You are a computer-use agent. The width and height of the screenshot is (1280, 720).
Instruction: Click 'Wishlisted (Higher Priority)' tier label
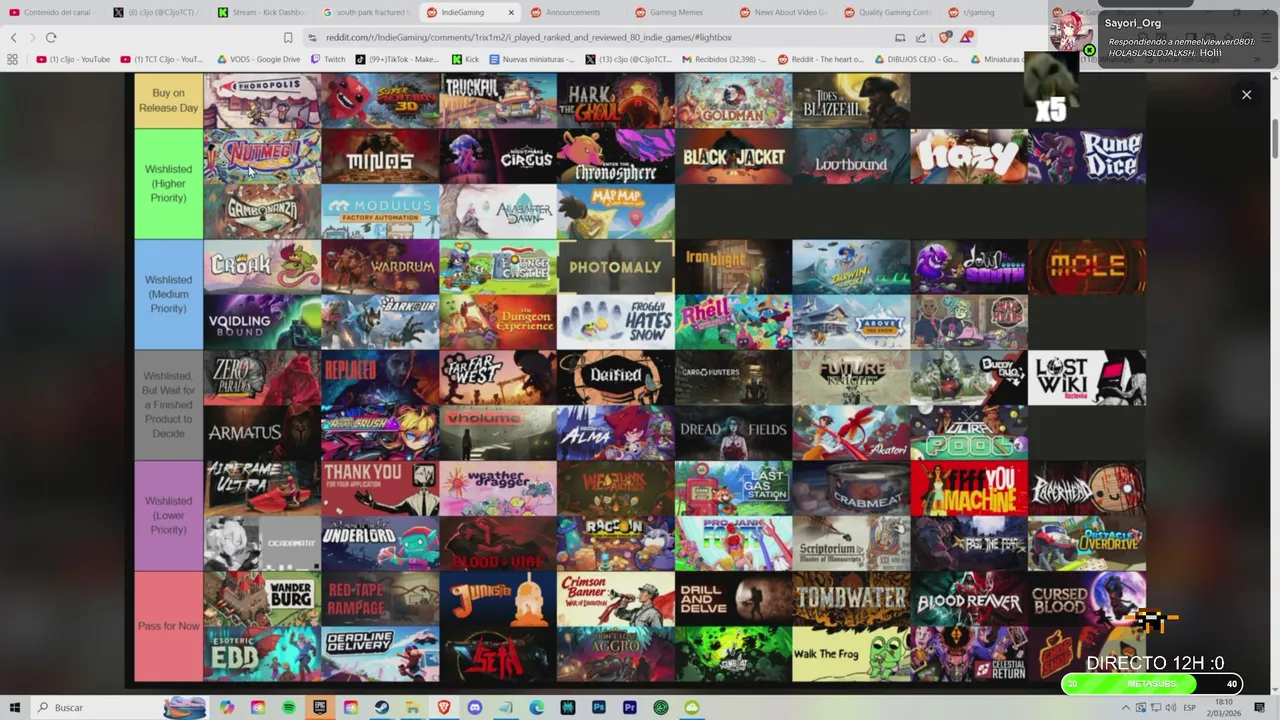point(169,184)
